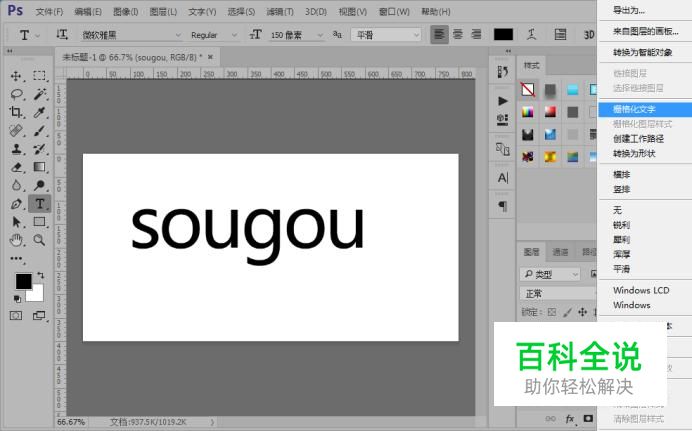This screenshot has width=692, height=431.
Task: Select the Gradient tool
Action: pyautogui.click(x=40, y=167)
